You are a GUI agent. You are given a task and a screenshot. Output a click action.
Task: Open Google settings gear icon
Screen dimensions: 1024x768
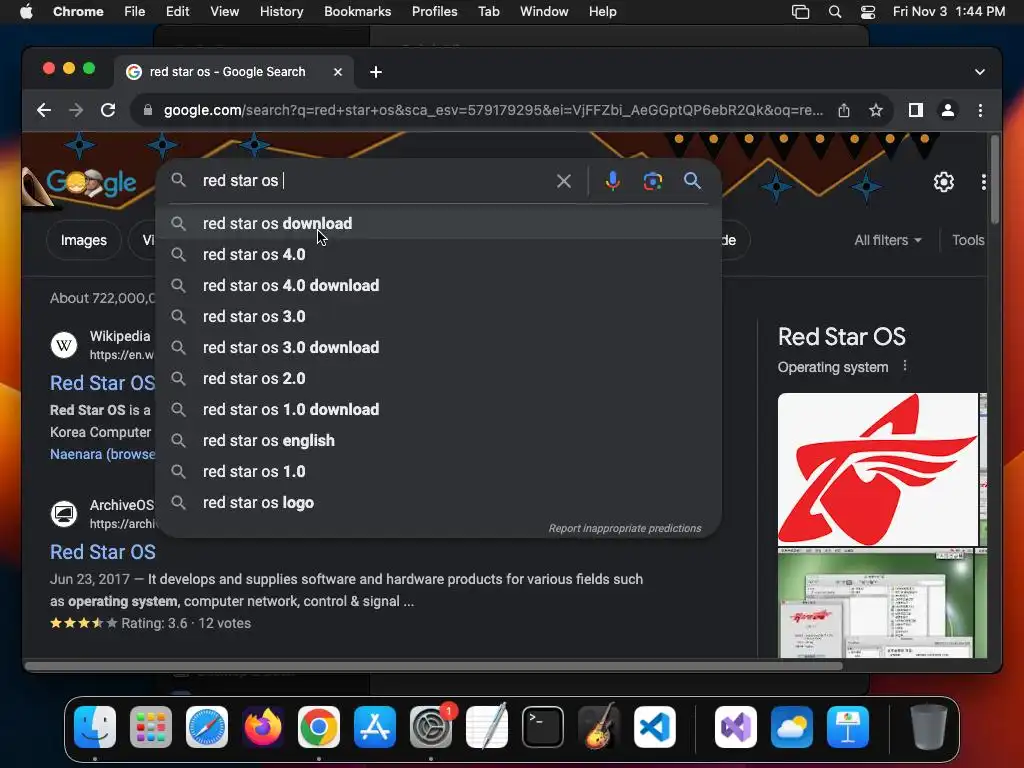[x=943, y=182]
